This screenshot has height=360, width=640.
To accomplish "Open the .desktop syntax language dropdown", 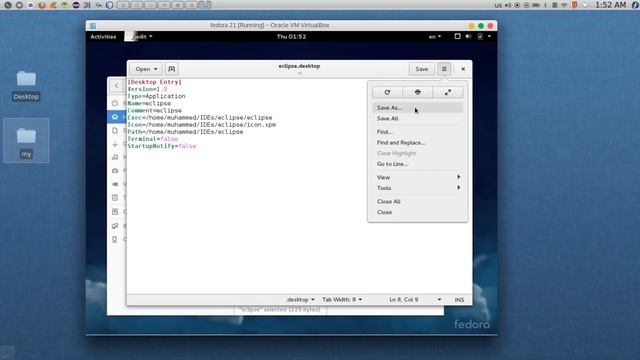I will pyautogui.click(x=300, y=300).
